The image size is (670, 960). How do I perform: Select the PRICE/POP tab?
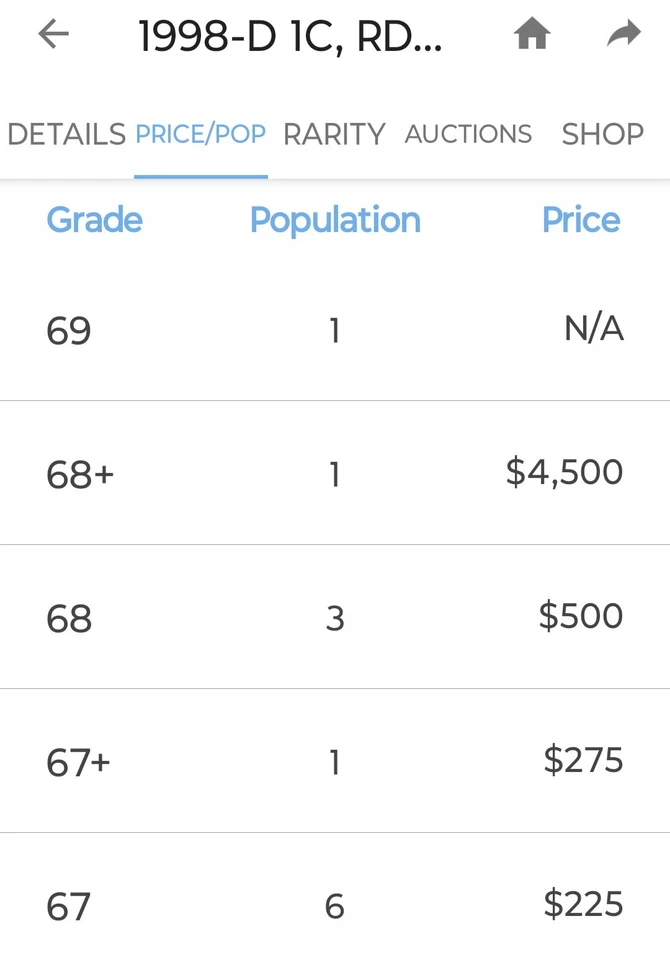tap(200, 134)
